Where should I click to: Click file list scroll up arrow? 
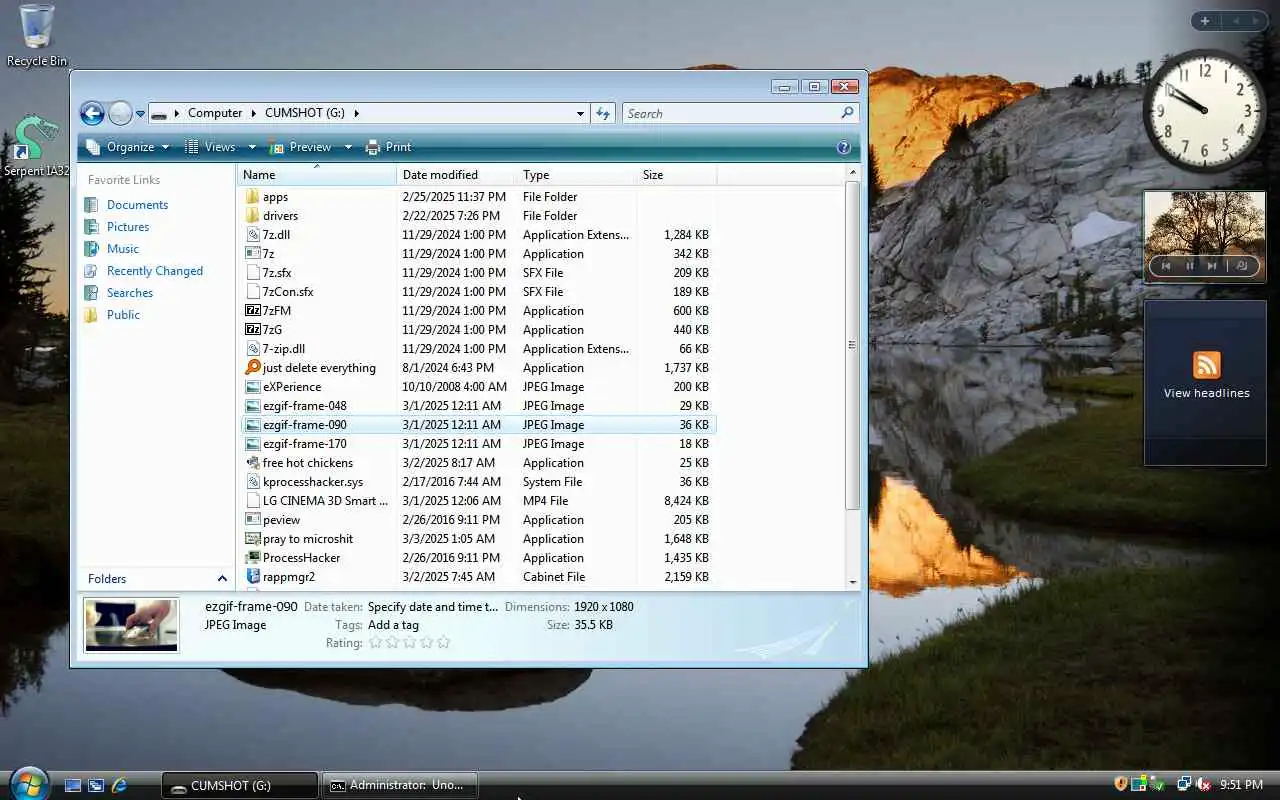[852, 173]
